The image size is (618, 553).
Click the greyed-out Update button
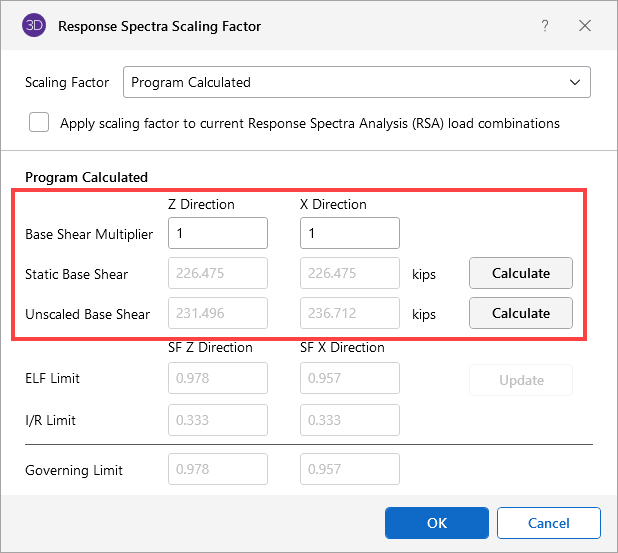pos(521,380)
